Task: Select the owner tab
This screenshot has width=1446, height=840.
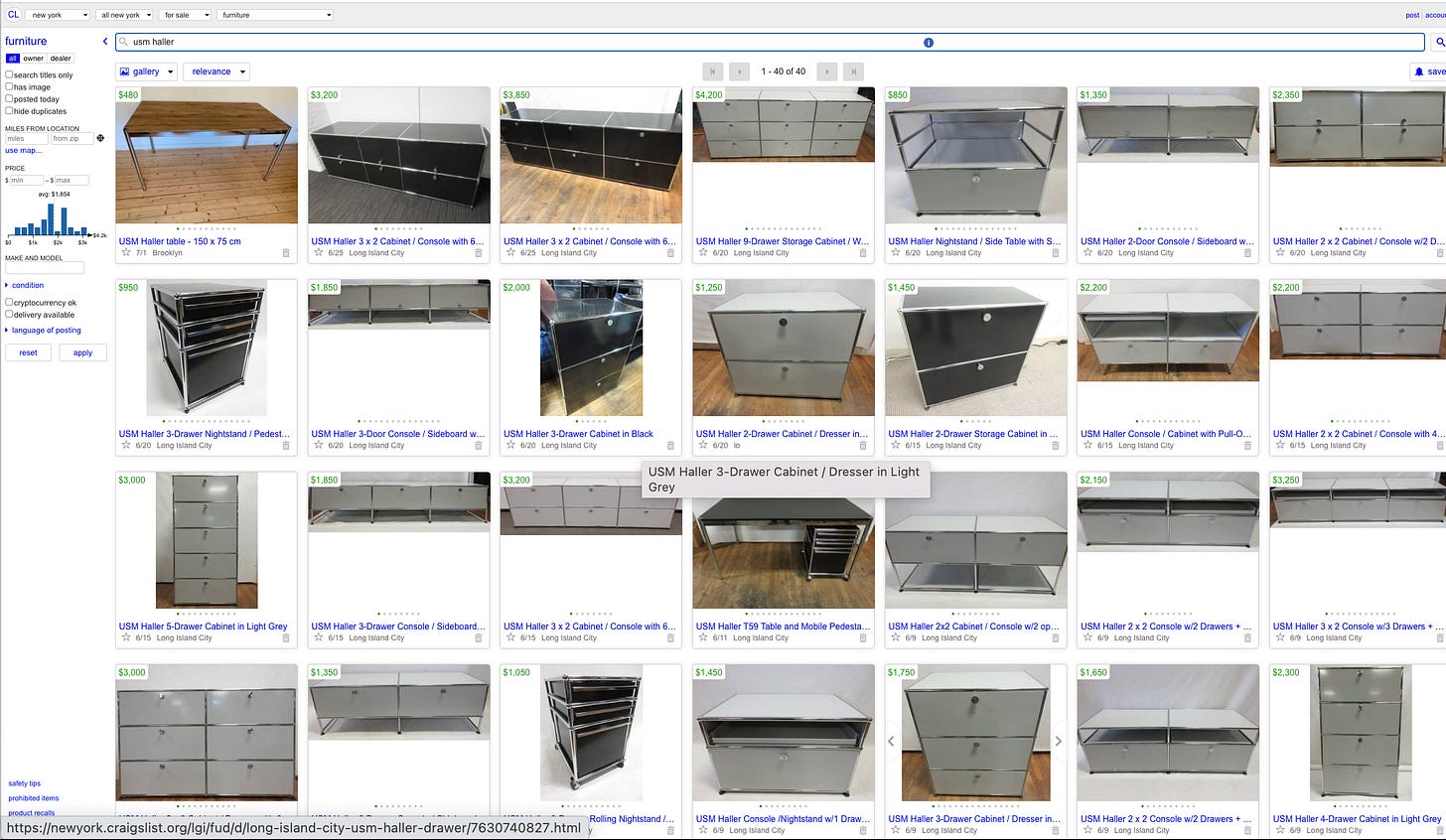Action: tap(34, 59)
